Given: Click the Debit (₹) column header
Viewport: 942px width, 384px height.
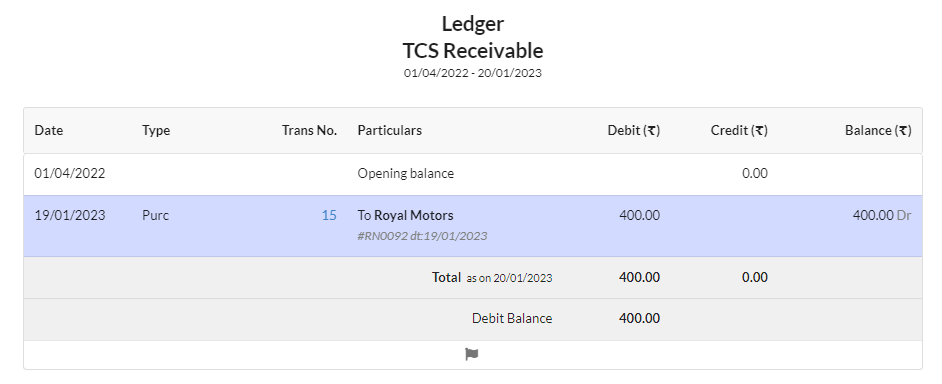Looking at the screenshot, I should (x=634, y=130).
